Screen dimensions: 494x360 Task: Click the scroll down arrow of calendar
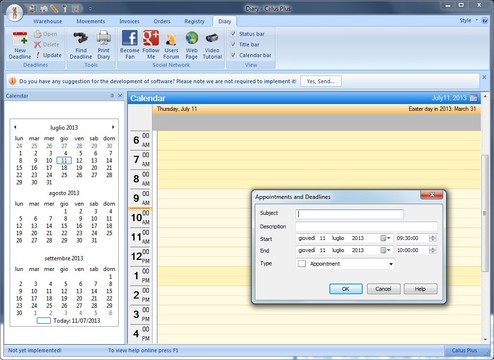click(485, 339)
